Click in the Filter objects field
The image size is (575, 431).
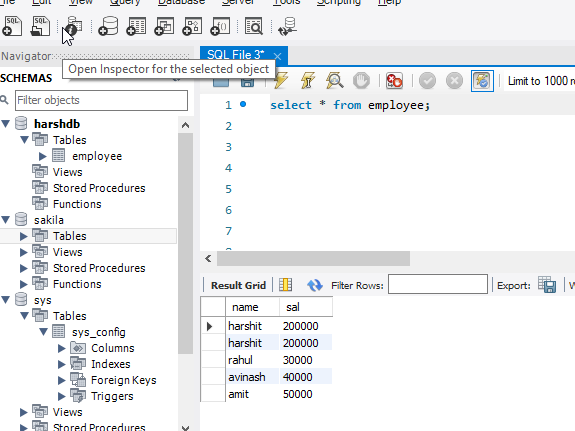[x=101, y=100]
